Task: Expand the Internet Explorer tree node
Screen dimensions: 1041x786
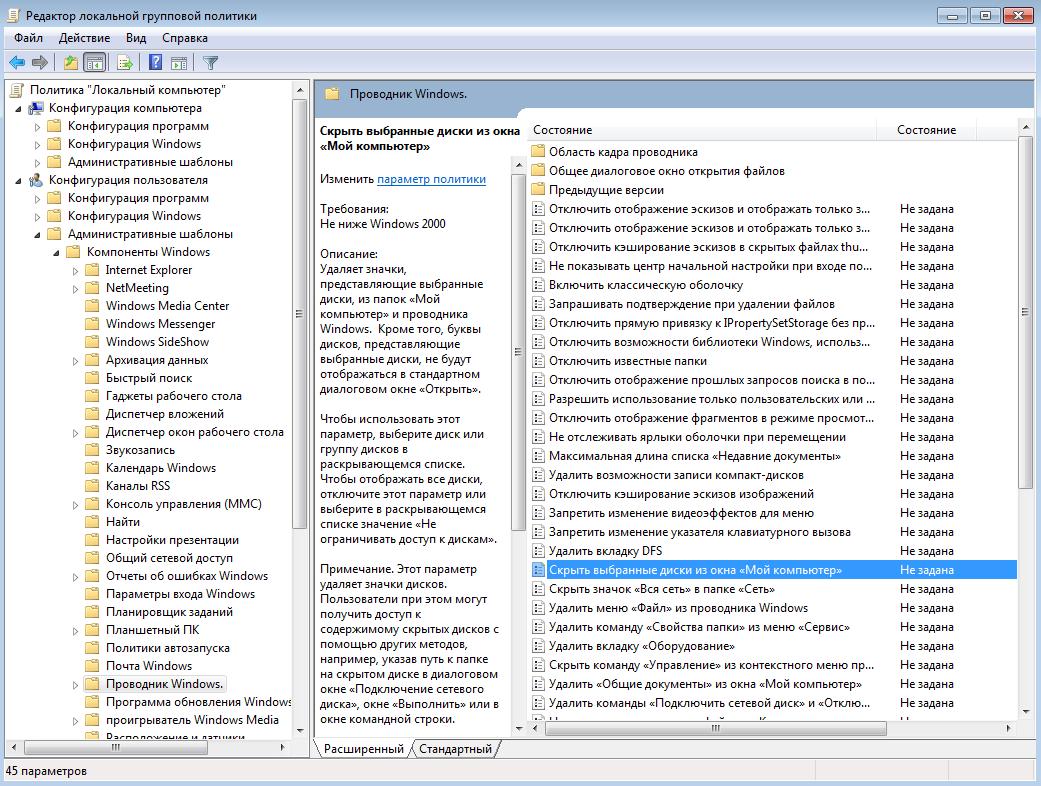Action: pos(75,270)
